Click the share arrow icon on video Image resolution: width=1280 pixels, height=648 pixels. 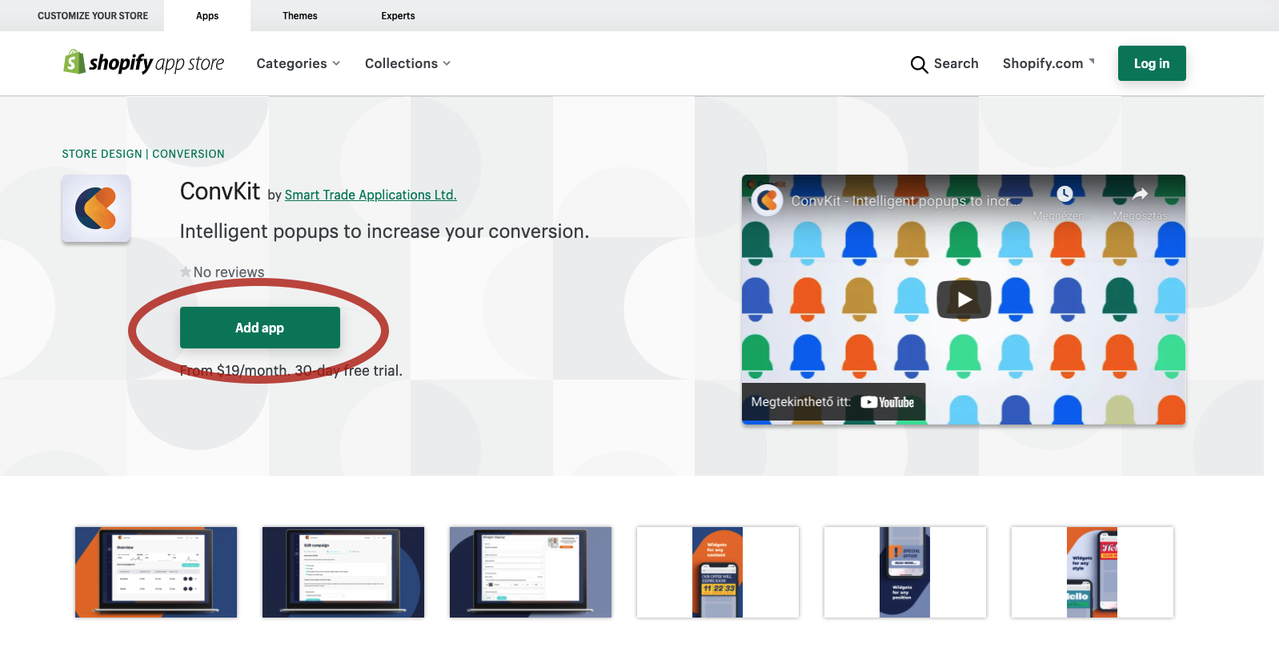point(1140,194)
